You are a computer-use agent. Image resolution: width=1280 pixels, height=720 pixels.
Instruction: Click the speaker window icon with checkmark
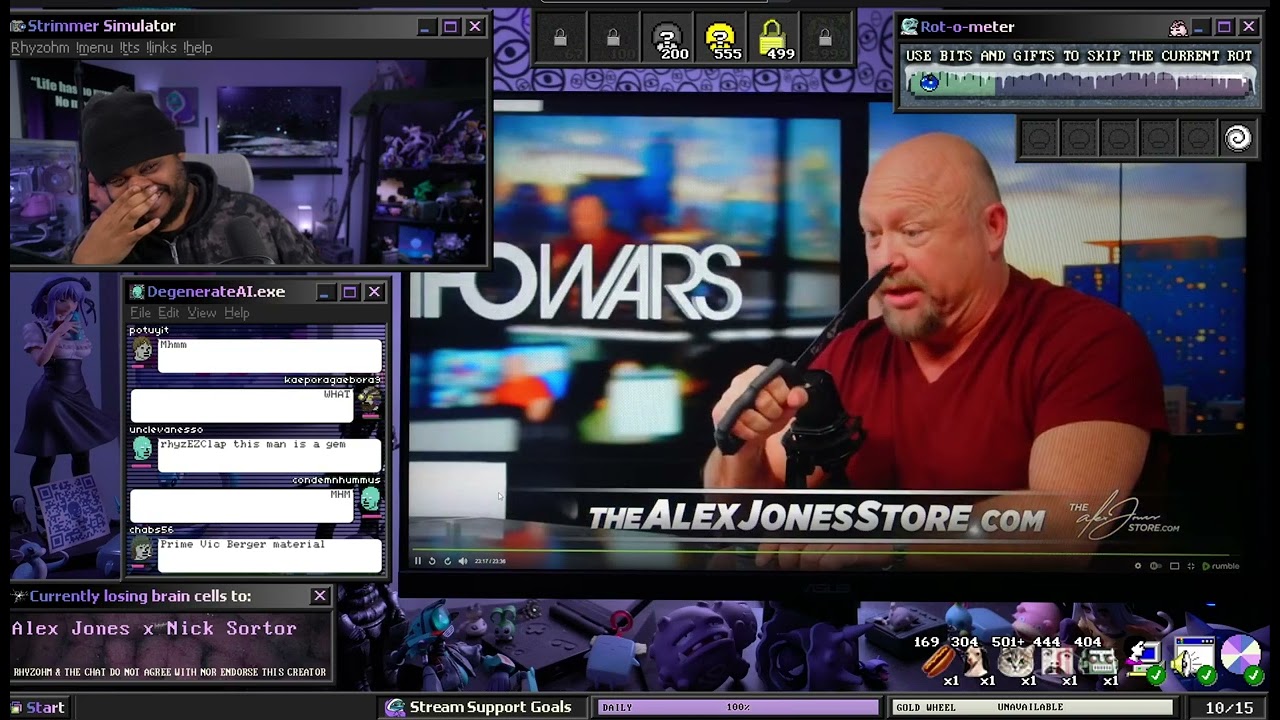coord(1194,661)
